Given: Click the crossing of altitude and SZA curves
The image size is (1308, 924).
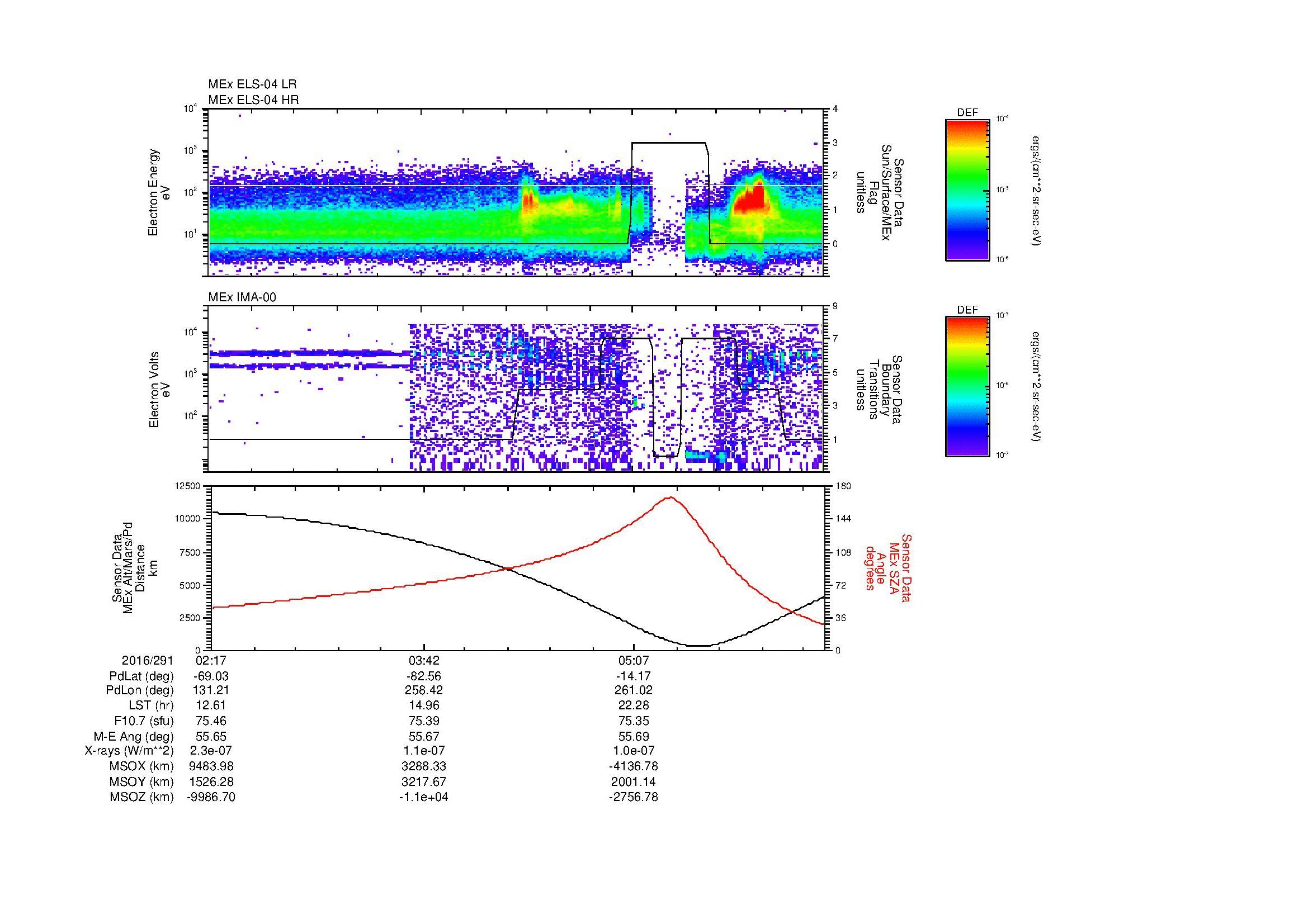Looking at the screenshot, I should click(508, 567).
